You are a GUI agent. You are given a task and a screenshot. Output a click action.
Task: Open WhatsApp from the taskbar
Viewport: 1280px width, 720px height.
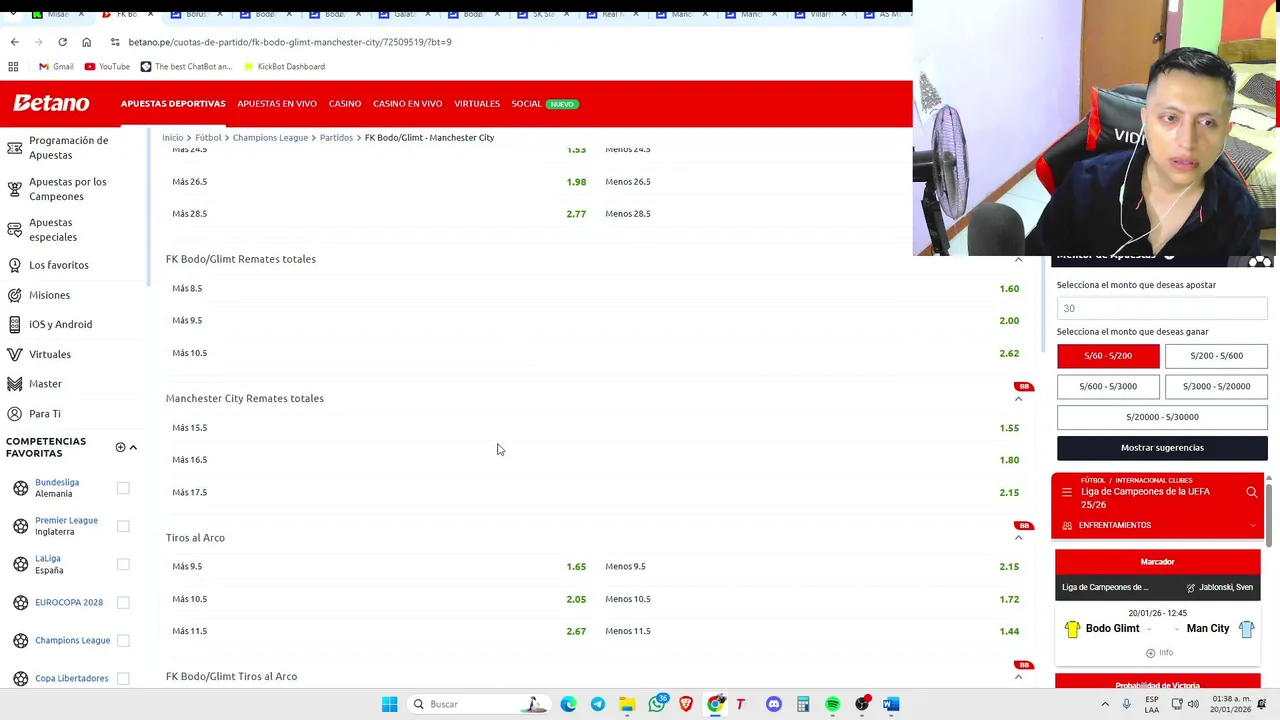click(x=657, y=704)
